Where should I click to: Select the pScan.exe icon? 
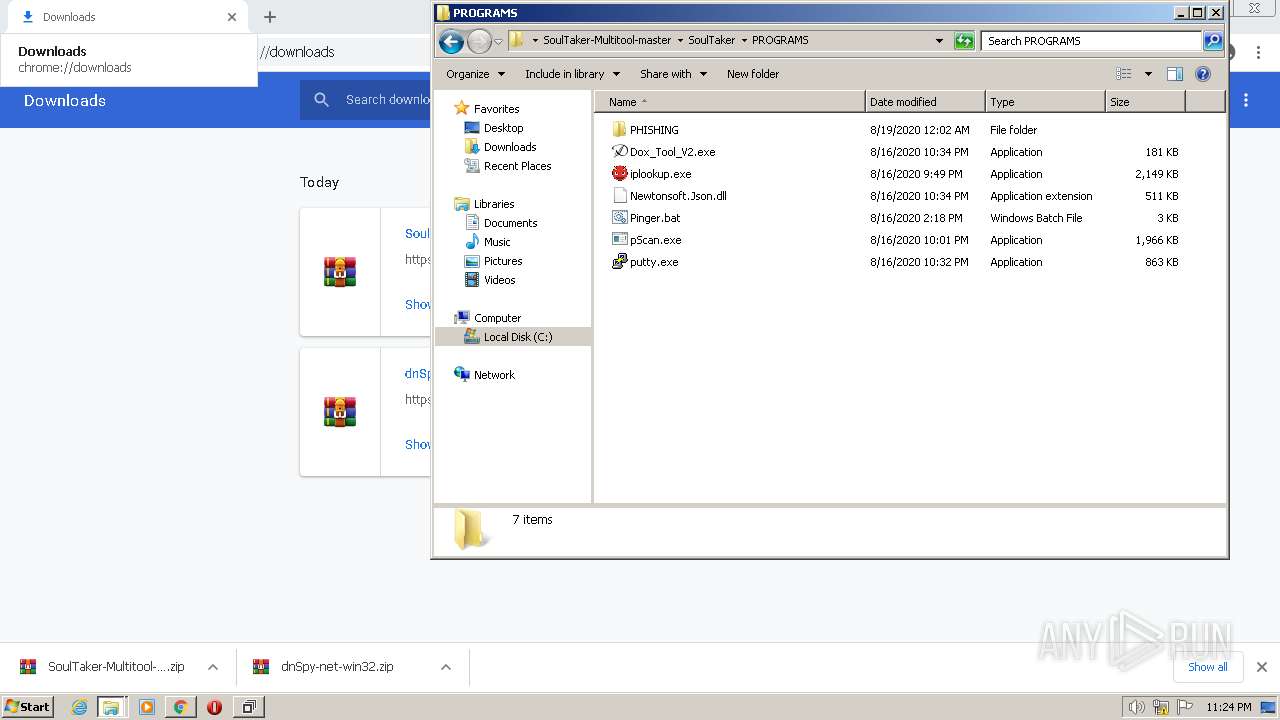pyautogui.click(x=619, y=240)
